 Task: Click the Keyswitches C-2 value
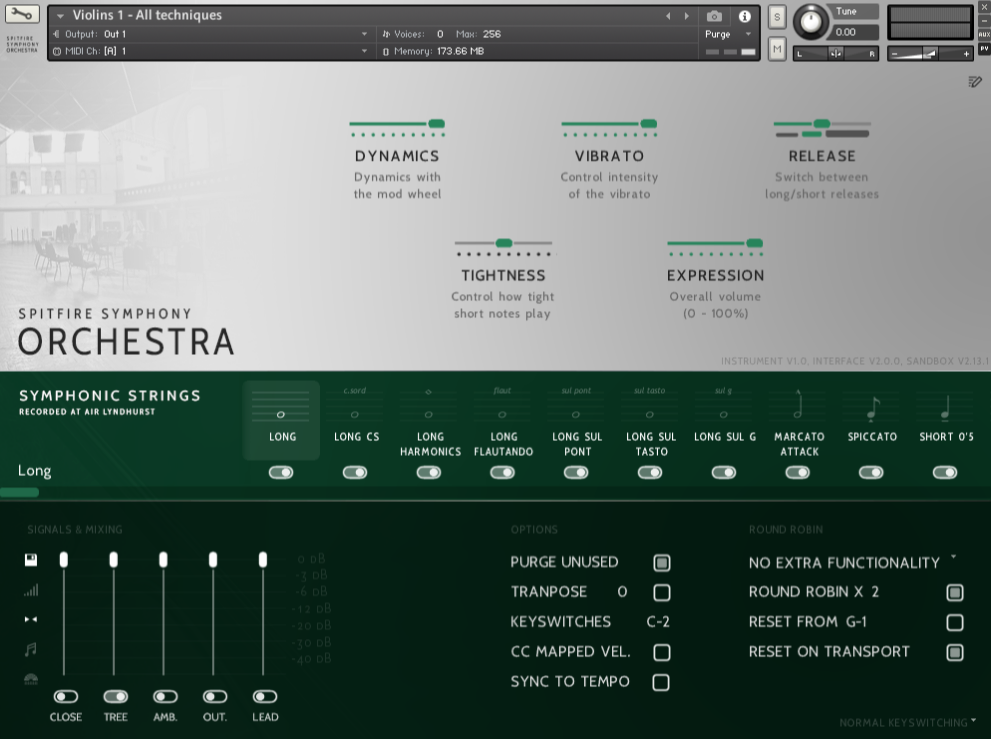658,622
